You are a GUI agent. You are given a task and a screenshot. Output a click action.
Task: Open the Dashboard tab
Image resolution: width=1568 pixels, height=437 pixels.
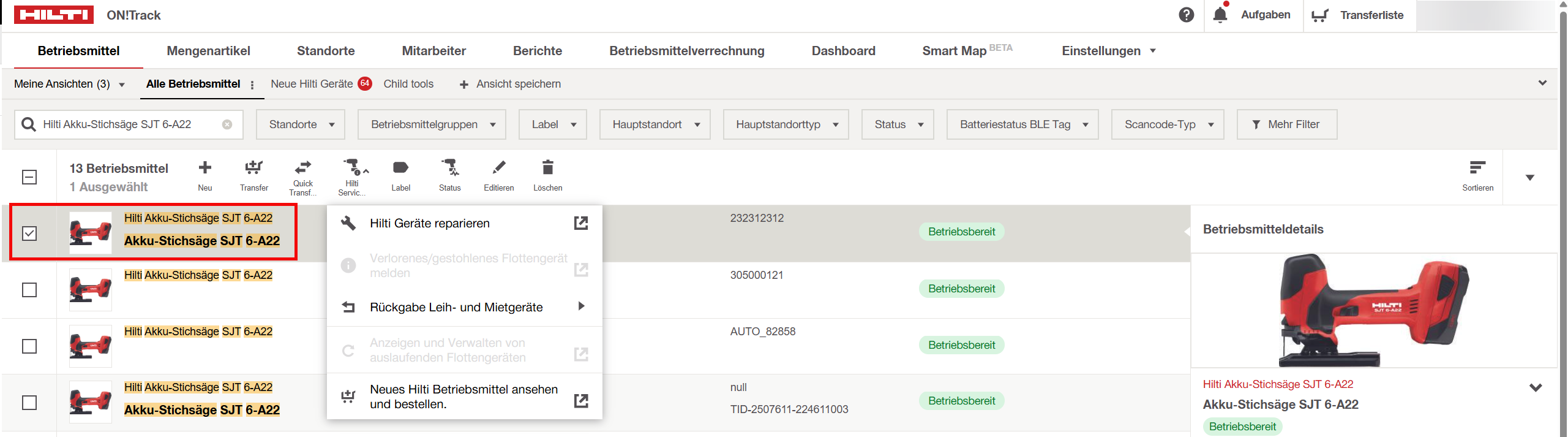pyautogui.click(x=843, y=51)
